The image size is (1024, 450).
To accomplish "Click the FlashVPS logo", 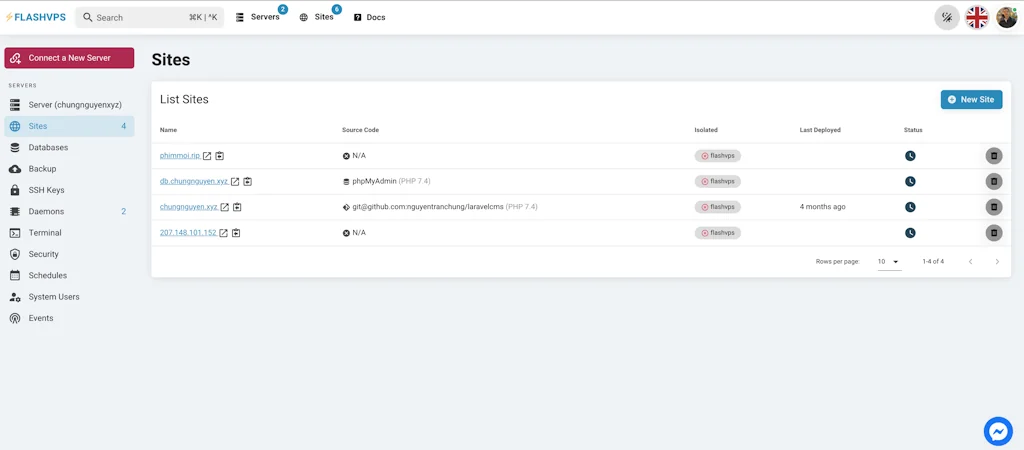I will (35, 18).
